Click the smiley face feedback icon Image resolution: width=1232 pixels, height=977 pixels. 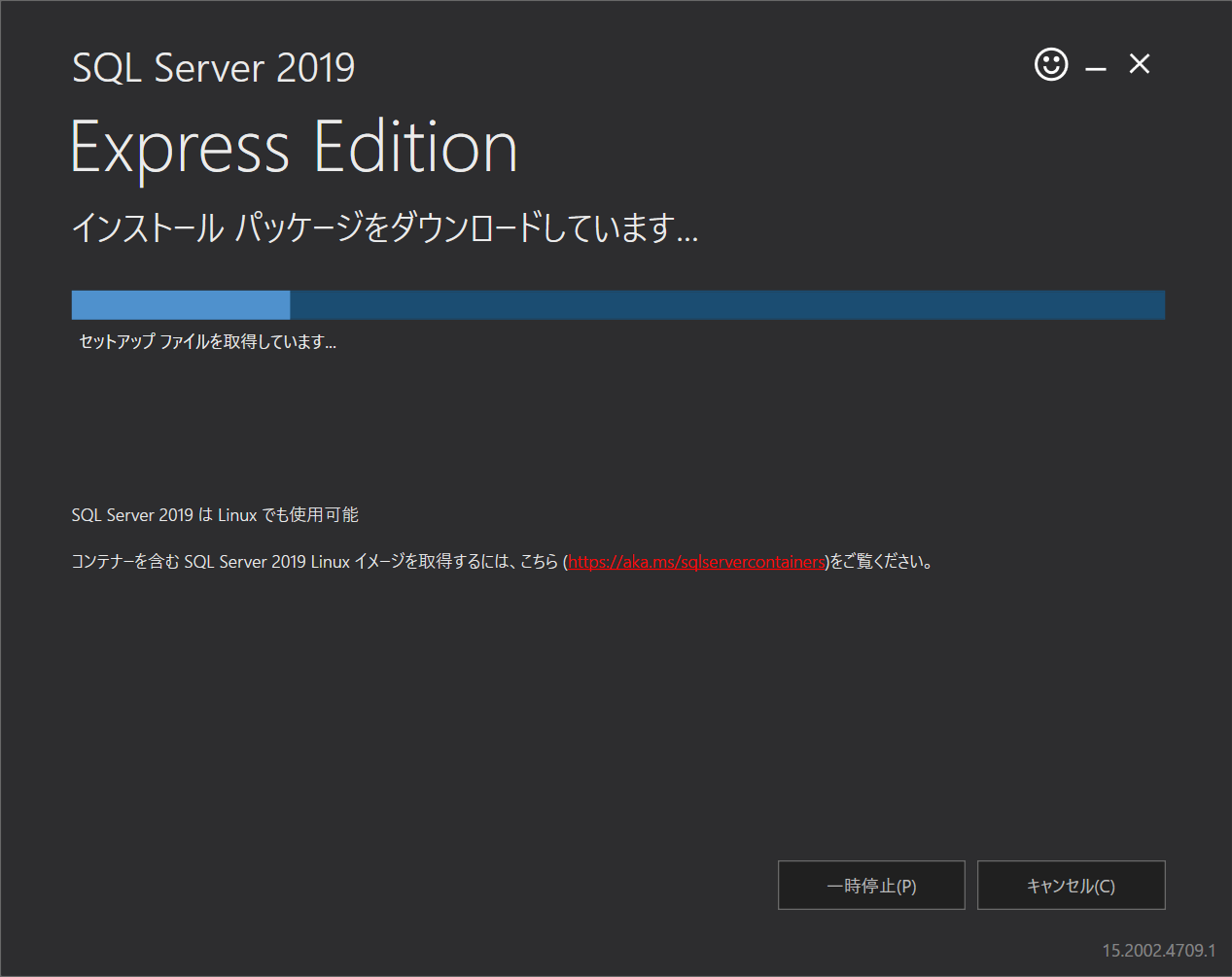pyautogui.click(x=1050, y=65)
